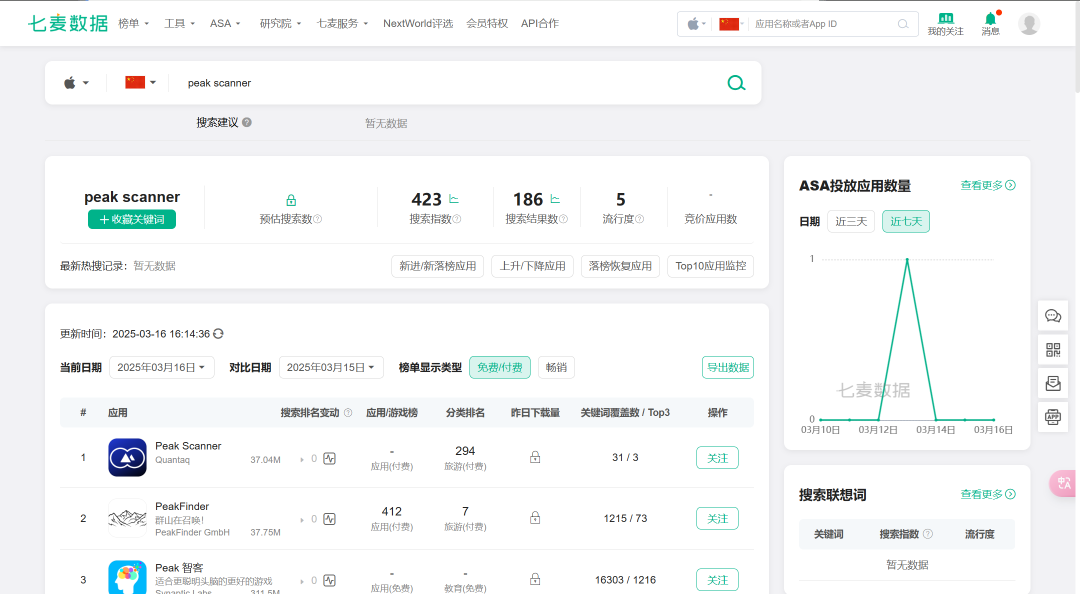1080x594 pixels.
Task: Click the green search magnifier icon
Action: click(x=736, y=83)
